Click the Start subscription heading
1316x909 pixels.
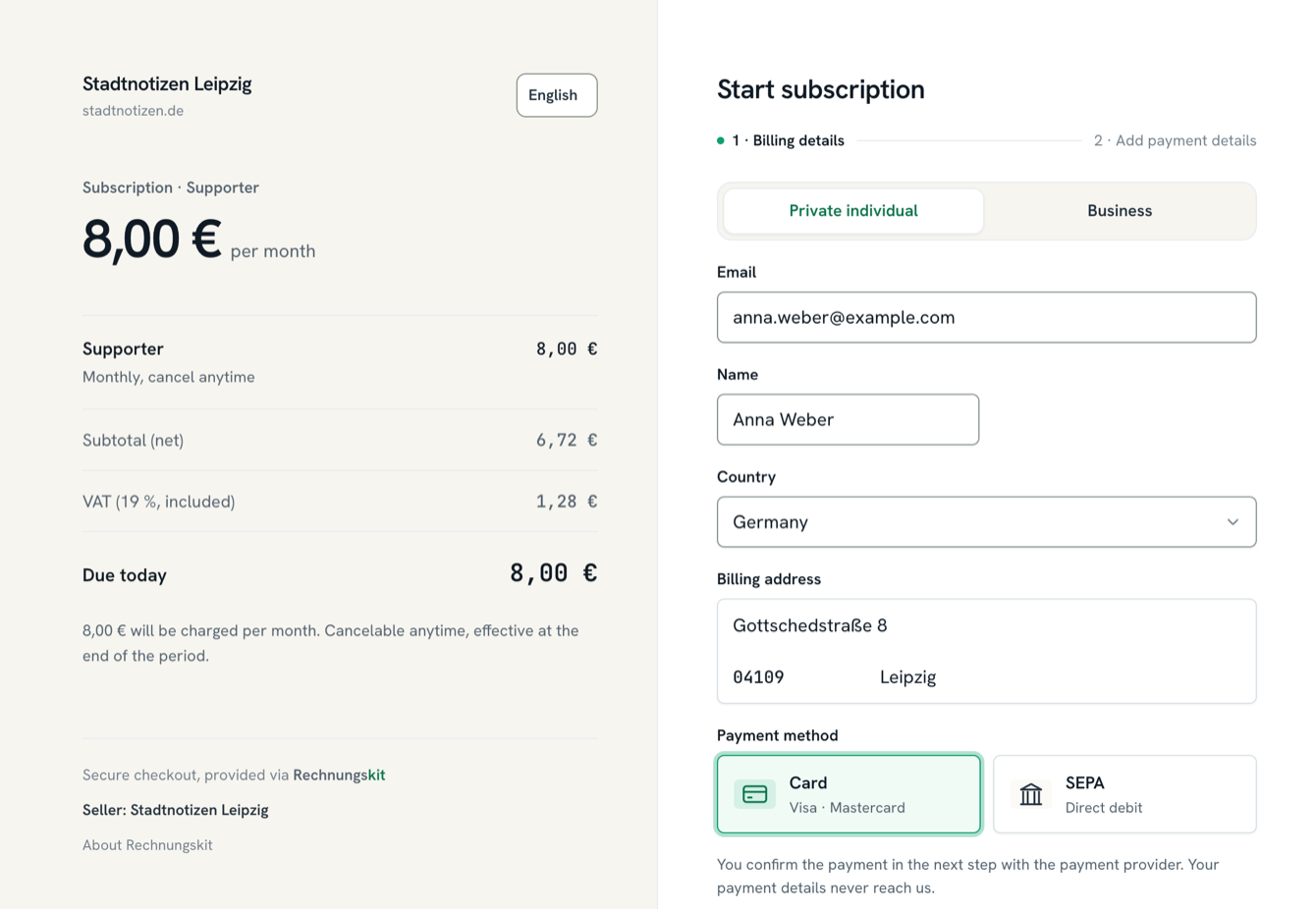[821, 89]
